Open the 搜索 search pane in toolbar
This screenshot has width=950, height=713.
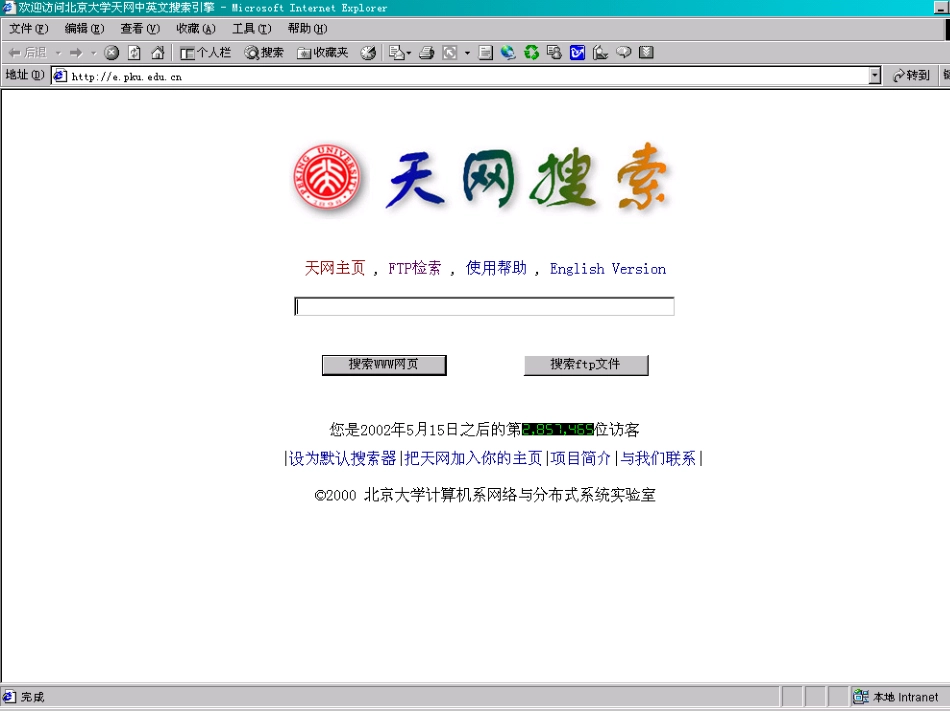[x=264, y=53]
